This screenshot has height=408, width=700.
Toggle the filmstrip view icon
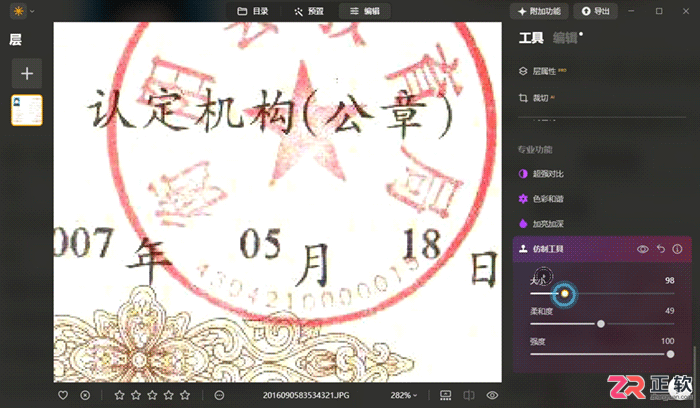[446, 395]
